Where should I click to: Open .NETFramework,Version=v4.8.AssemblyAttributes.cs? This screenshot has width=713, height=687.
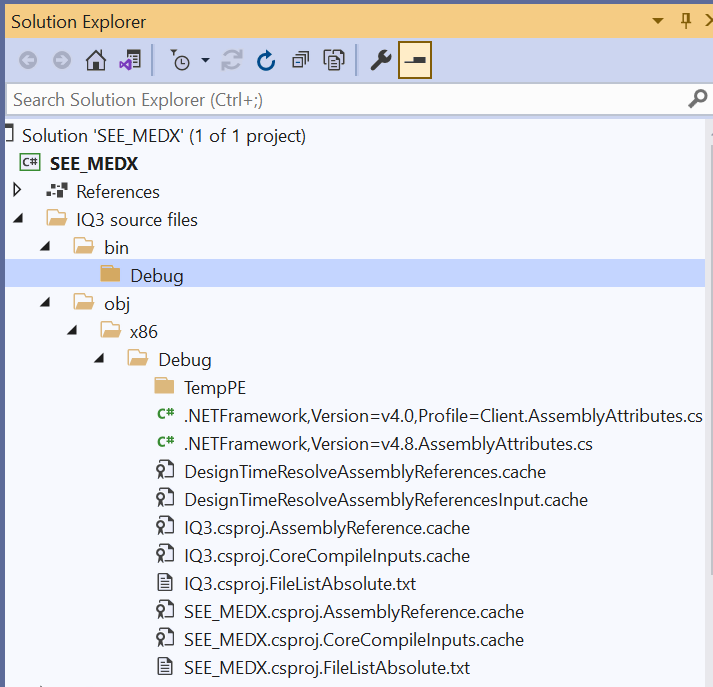(x=388, y=444)
